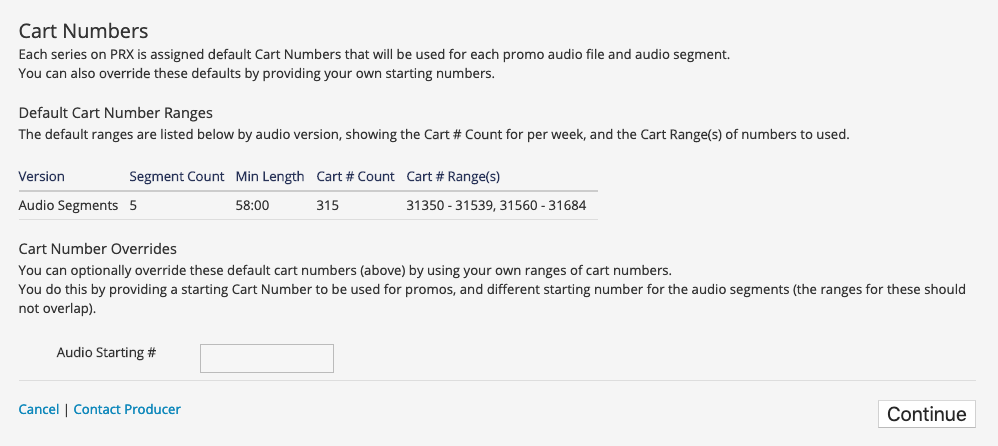Click the Continue button

tap(927, 414)
